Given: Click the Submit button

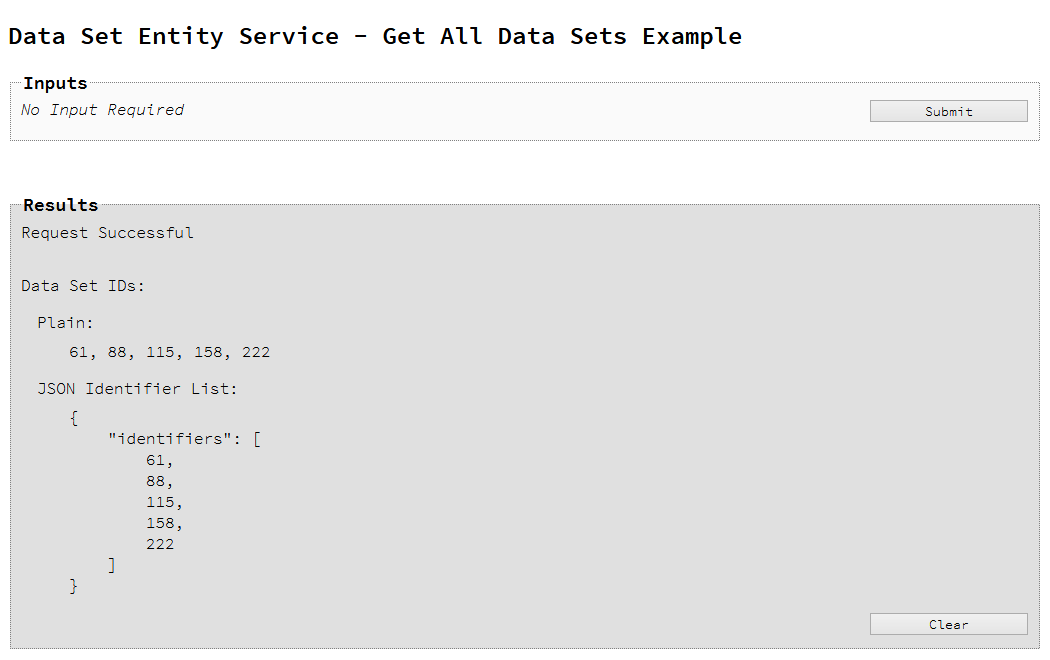Looking at the screenshot, I should [948, 111].
